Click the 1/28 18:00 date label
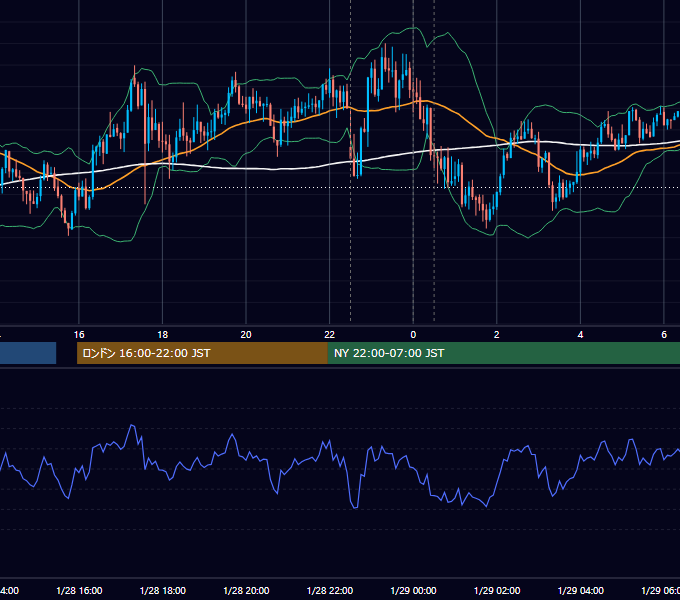This screenshot has width=680, height=600. [163, 590]
